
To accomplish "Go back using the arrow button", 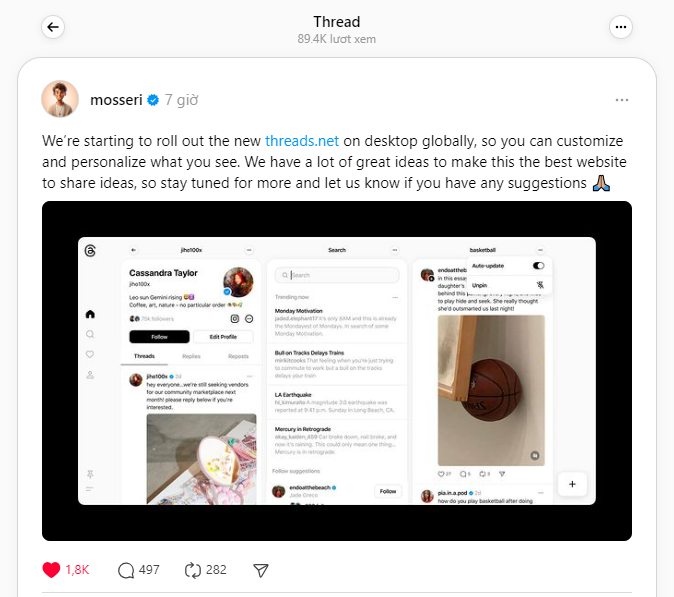I will [x=53, y=27].
